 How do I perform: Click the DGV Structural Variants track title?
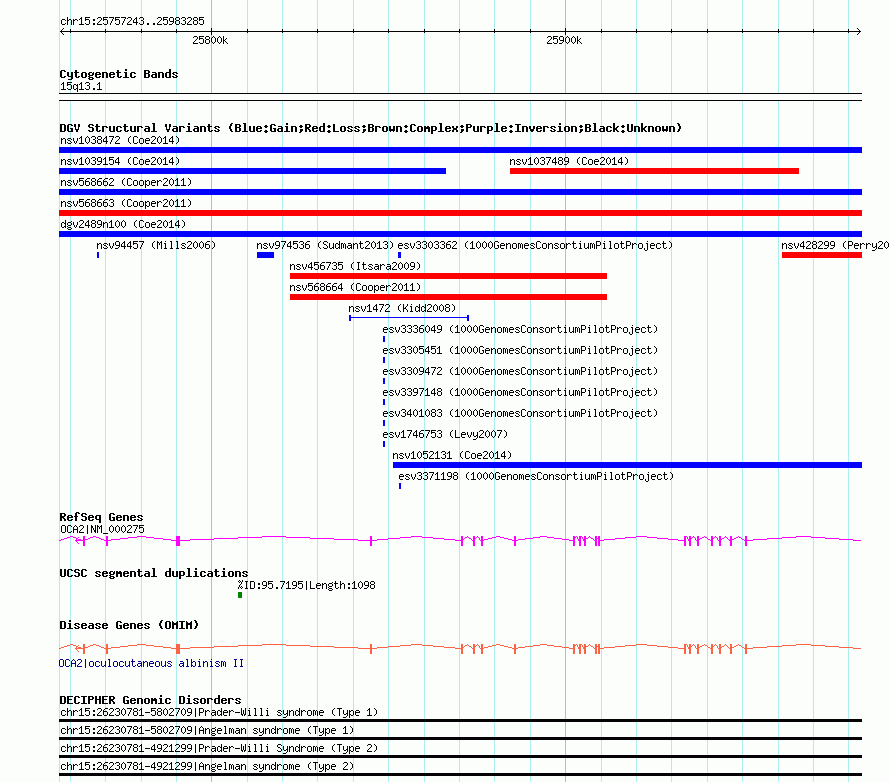371,128
